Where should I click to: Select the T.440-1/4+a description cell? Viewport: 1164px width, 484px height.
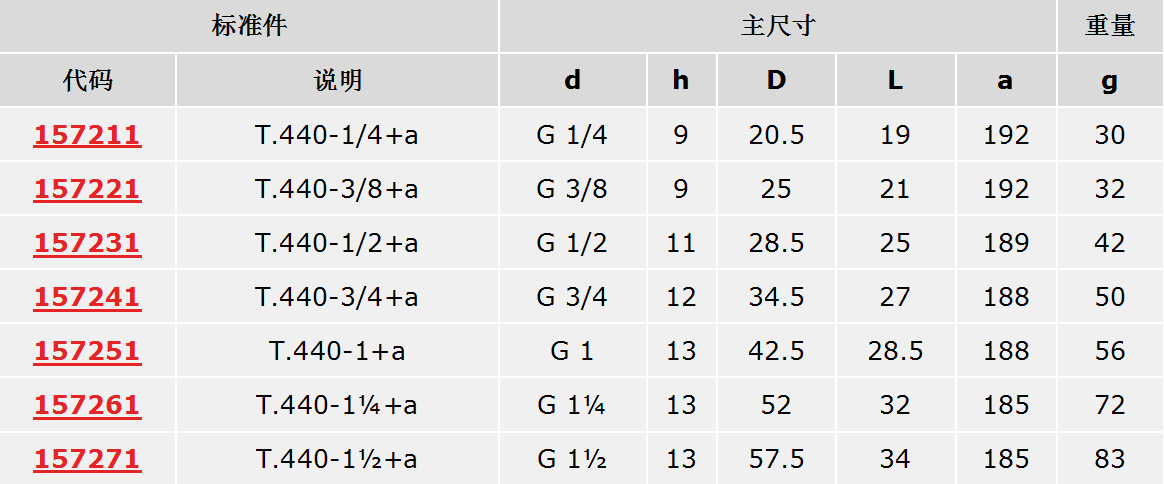tap(337, 135)
